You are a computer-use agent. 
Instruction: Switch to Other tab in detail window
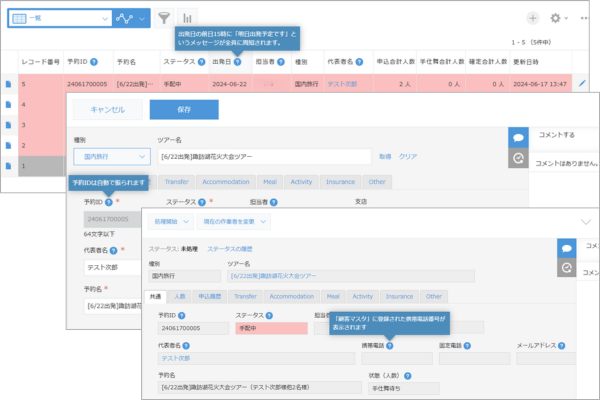click(x=434, y=297)
